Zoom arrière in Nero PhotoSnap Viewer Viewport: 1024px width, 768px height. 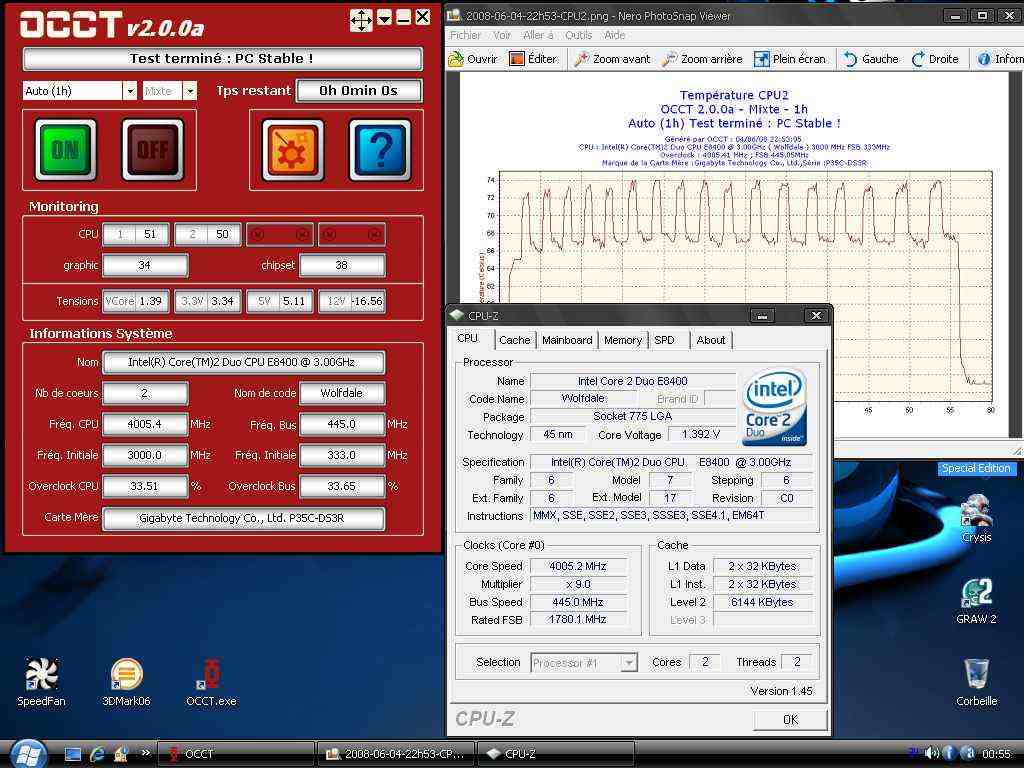tap(701, 59)
